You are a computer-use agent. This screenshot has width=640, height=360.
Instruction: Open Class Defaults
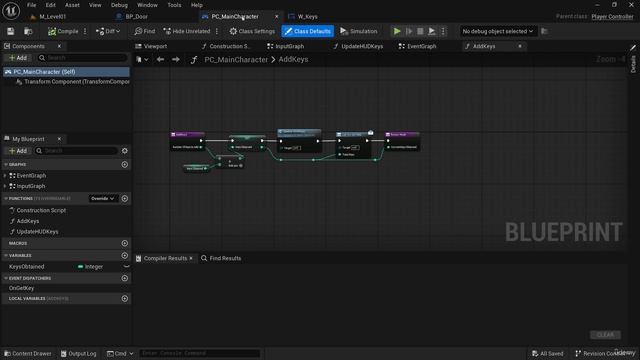pos(307,31)
